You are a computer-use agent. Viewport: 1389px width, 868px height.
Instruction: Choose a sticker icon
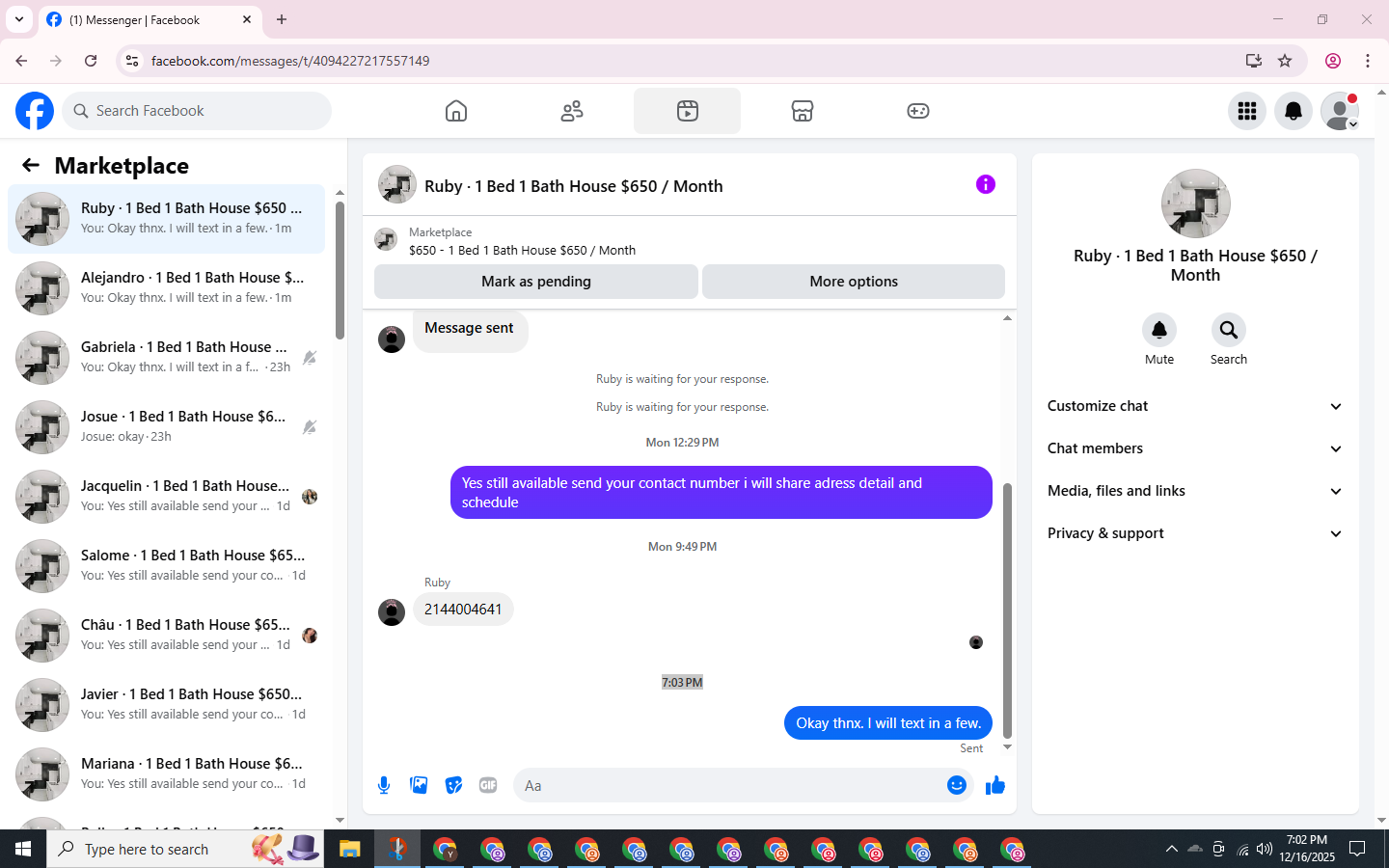pos(453,785)
